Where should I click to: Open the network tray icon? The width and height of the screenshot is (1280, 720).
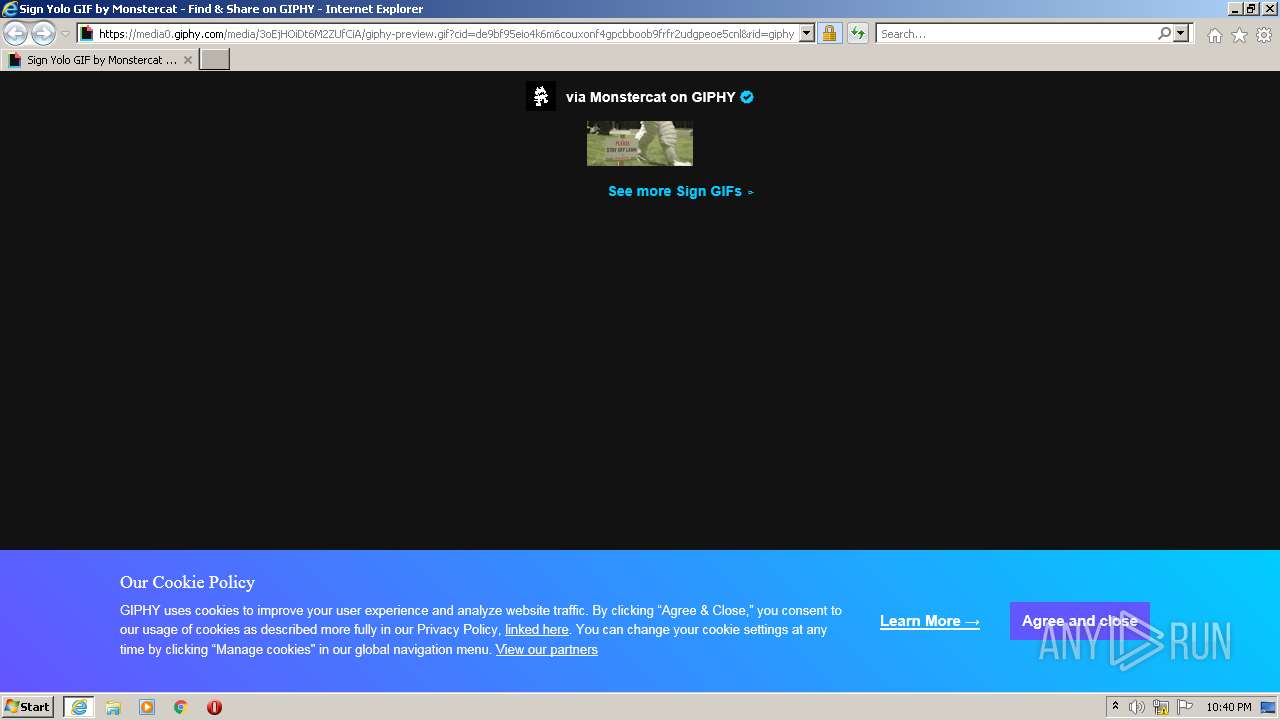tap(1161, 707)
